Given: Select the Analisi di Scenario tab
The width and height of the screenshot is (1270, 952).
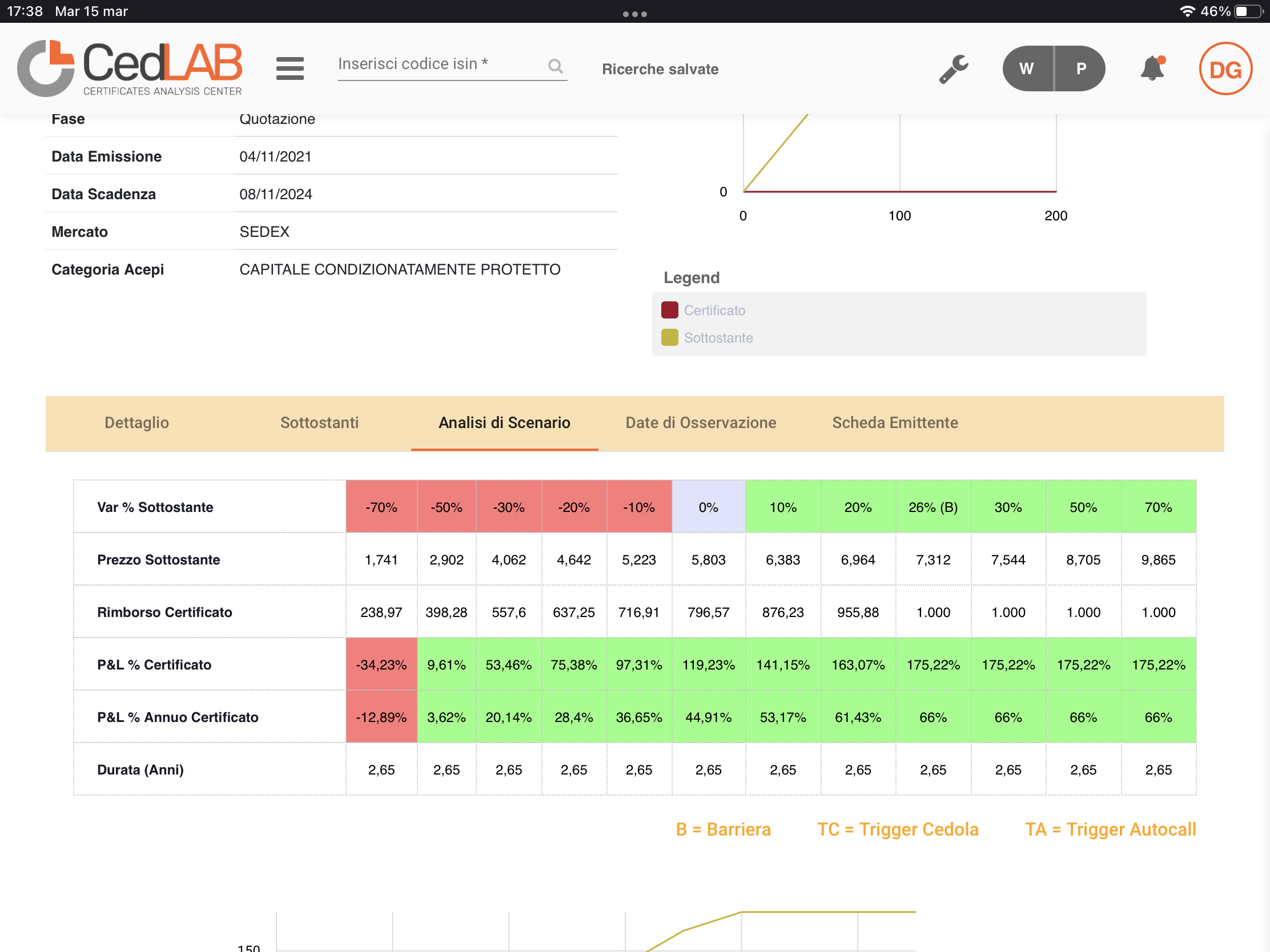Looking at the screenshot, I should [x=504, y=423].
